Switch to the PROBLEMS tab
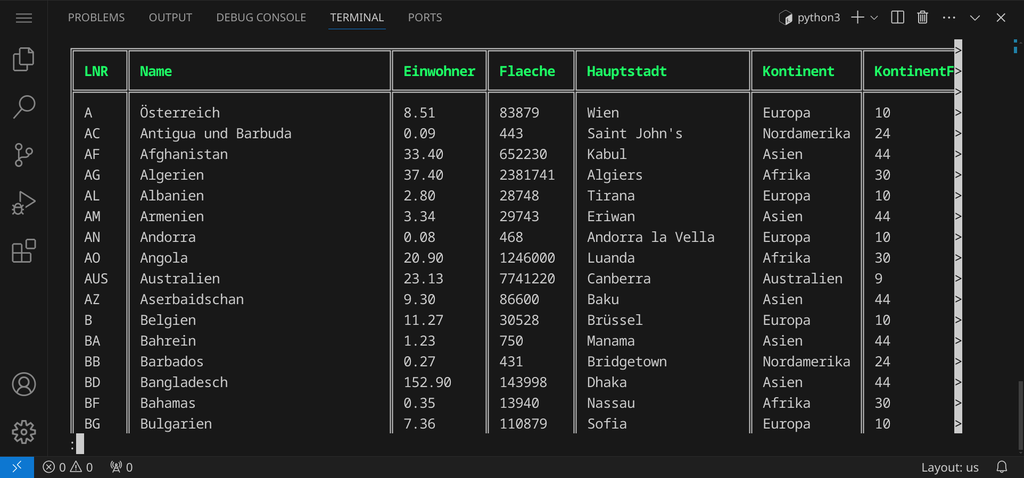 click(x=96, y=18)
